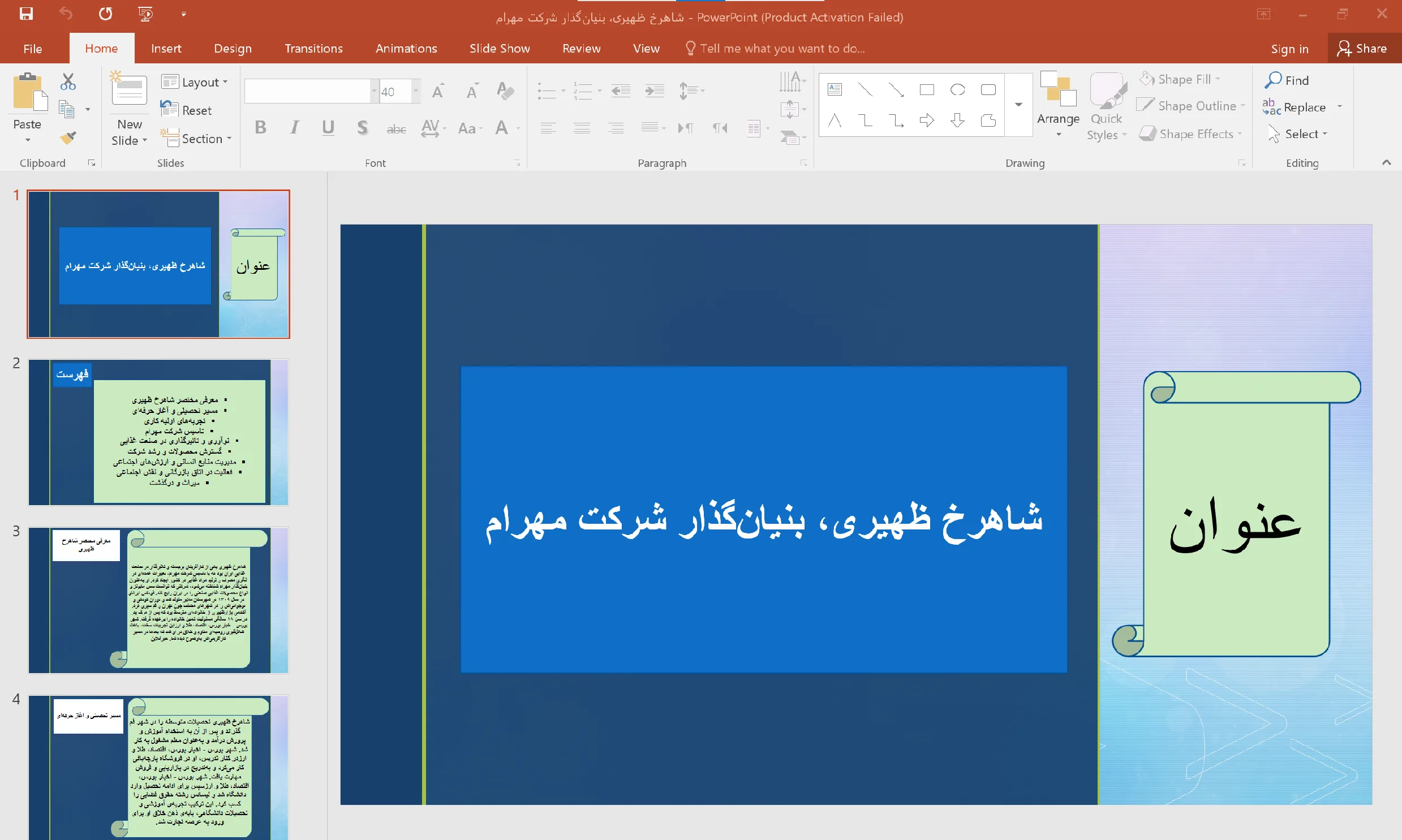Toggle justified text alignment
This screenshot has height=840, width=1402.
pyautogui.click(x=650, y=128)
